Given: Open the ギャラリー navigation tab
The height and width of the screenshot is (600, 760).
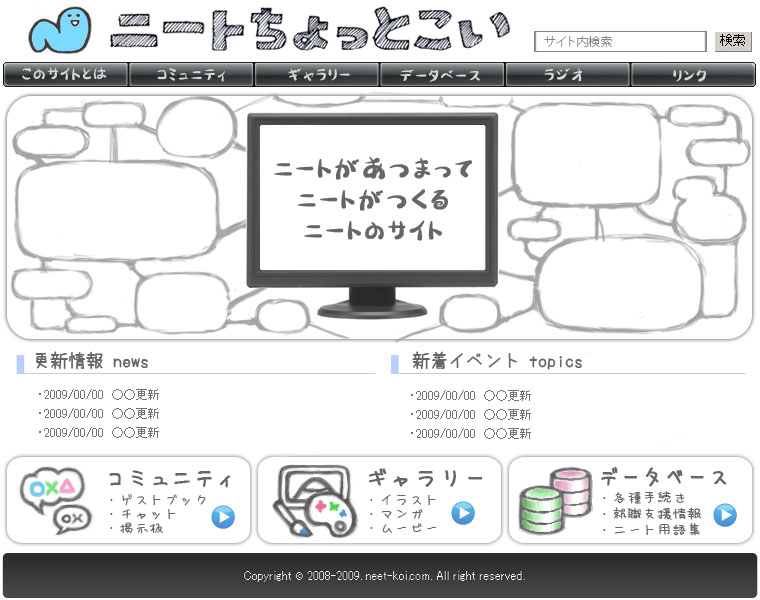Looking at the screenshot, I should pos(317,75).
